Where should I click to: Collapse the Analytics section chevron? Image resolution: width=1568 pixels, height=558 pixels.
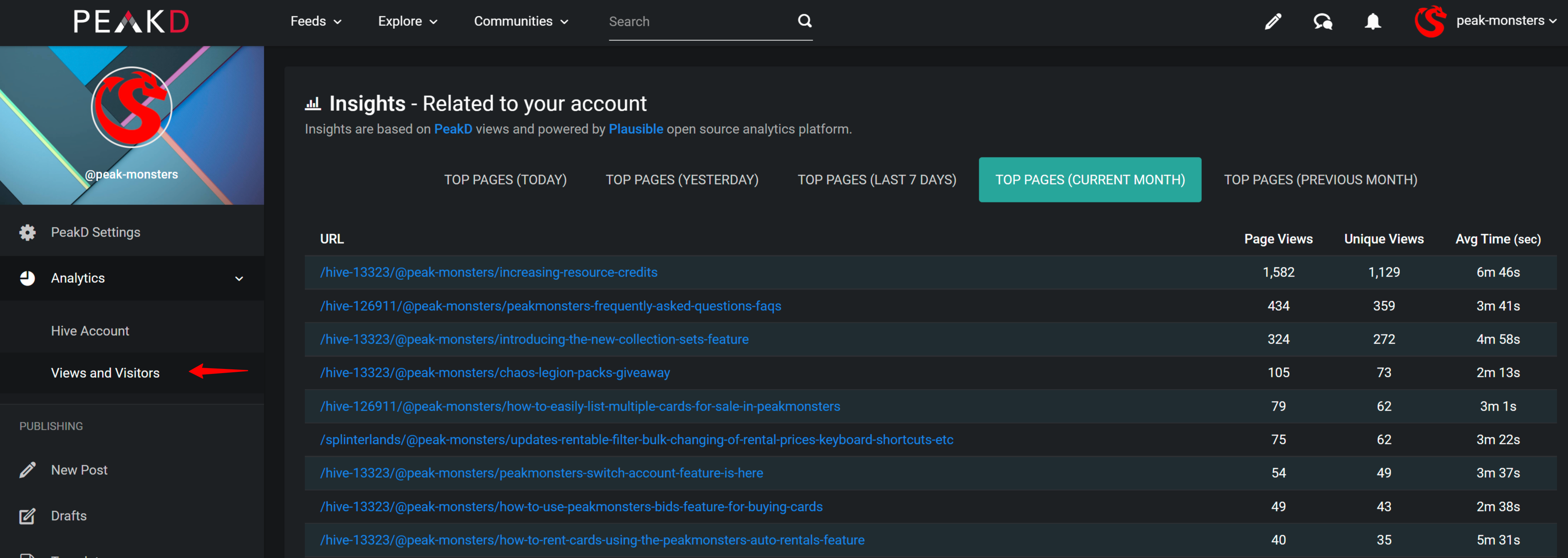239,279
